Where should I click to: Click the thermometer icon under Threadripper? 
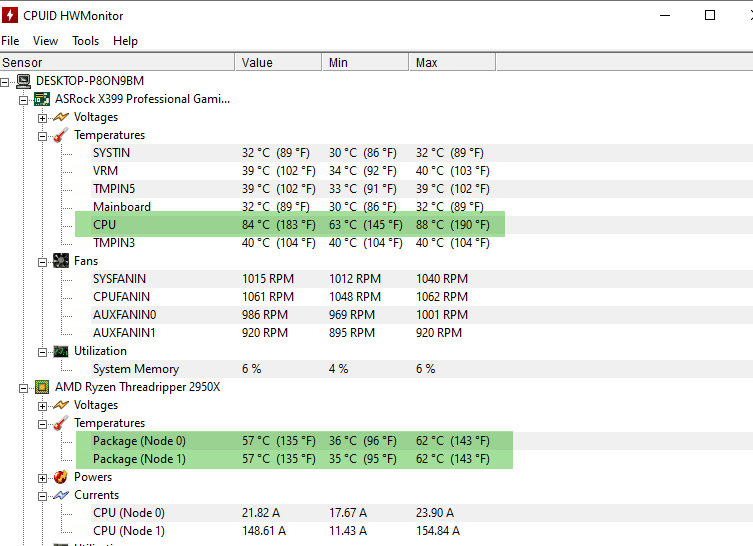(x=61, y=423)
